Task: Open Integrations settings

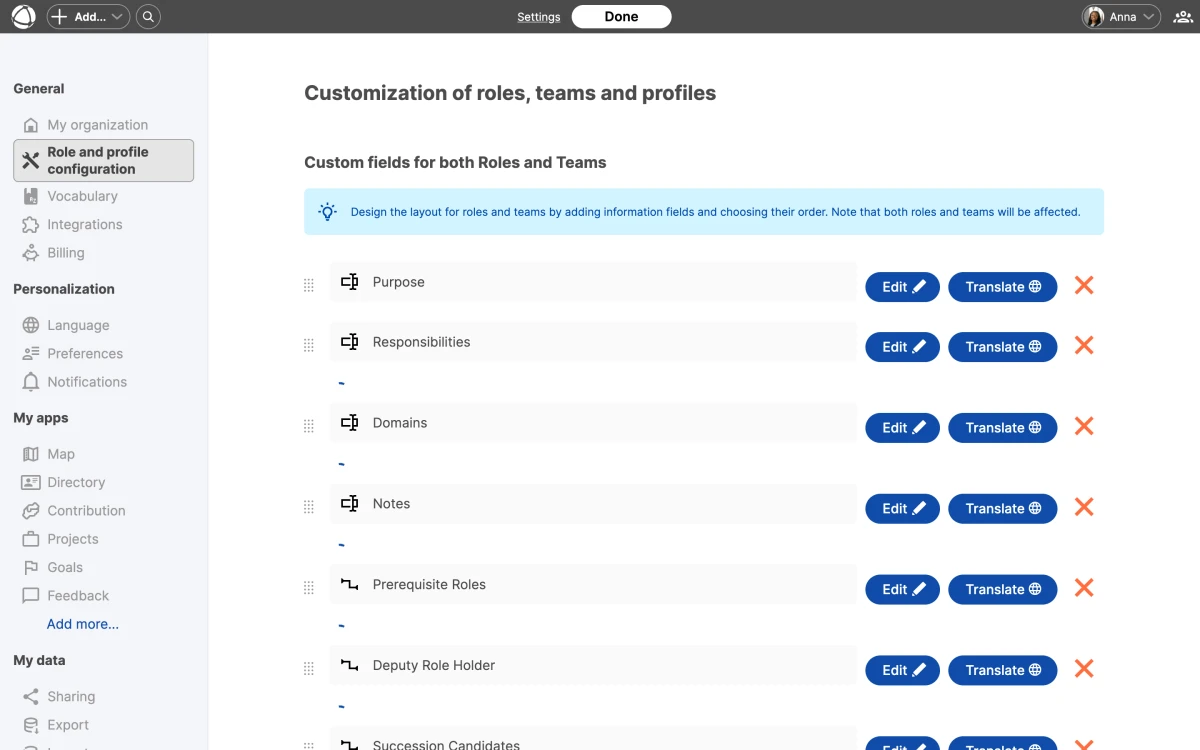Action: [84, 224]
